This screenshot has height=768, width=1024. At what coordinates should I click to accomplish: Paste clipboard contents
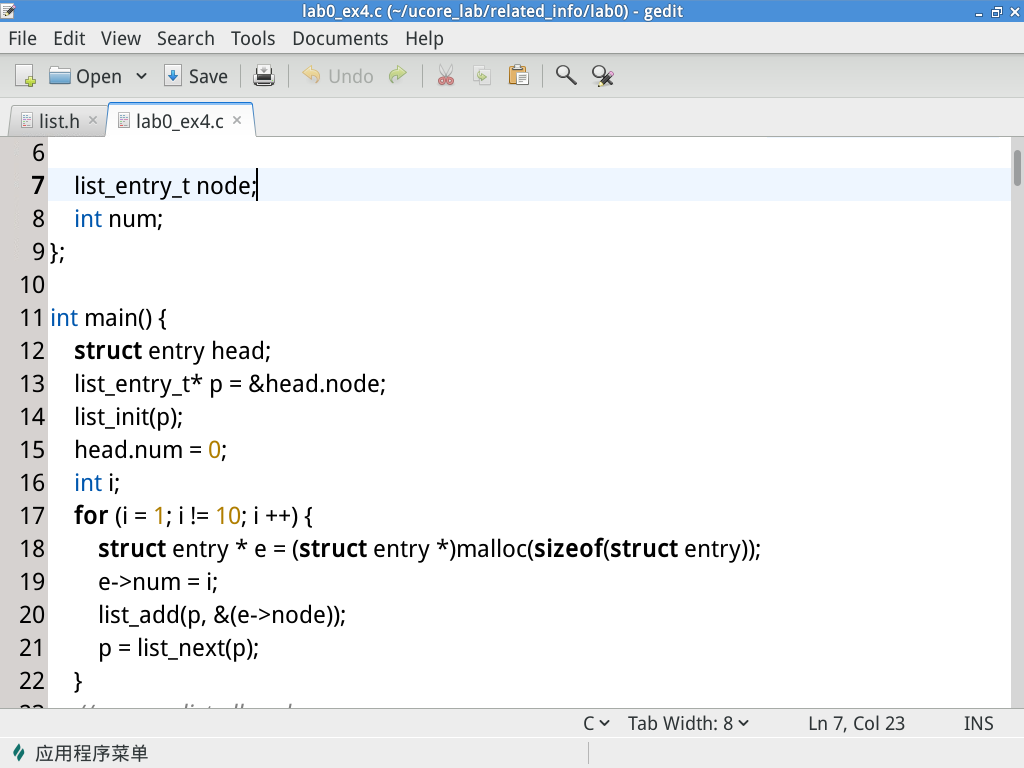(x=518, y=75)
